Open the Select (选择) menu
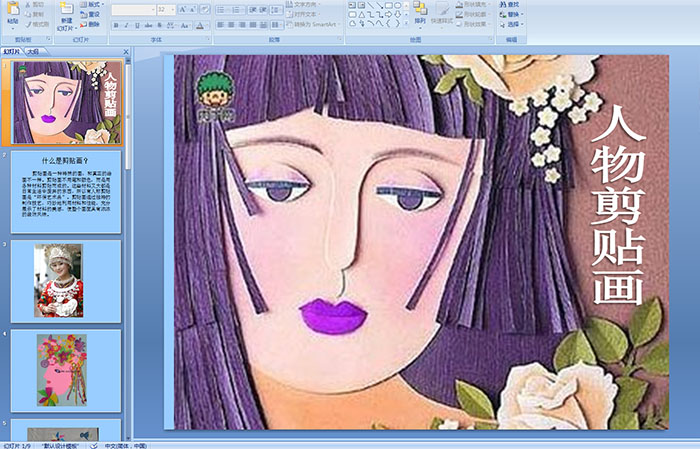 (512, 24)
